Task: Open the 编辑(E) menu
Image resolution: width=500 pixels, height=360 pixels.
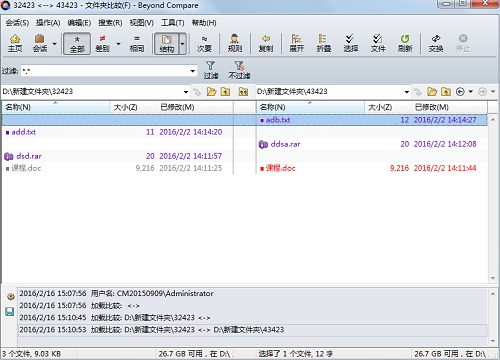Action: 79,23
